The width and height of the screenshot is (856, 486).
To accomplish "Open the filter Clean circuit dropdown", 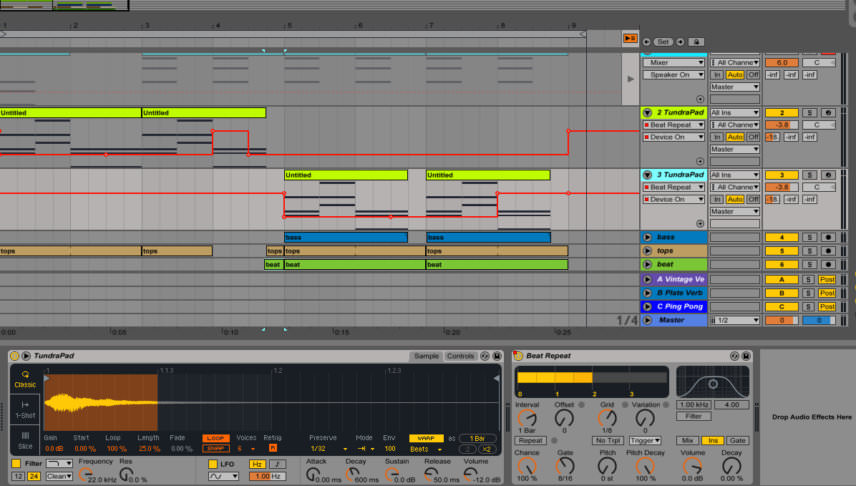I will click(59, 476).
